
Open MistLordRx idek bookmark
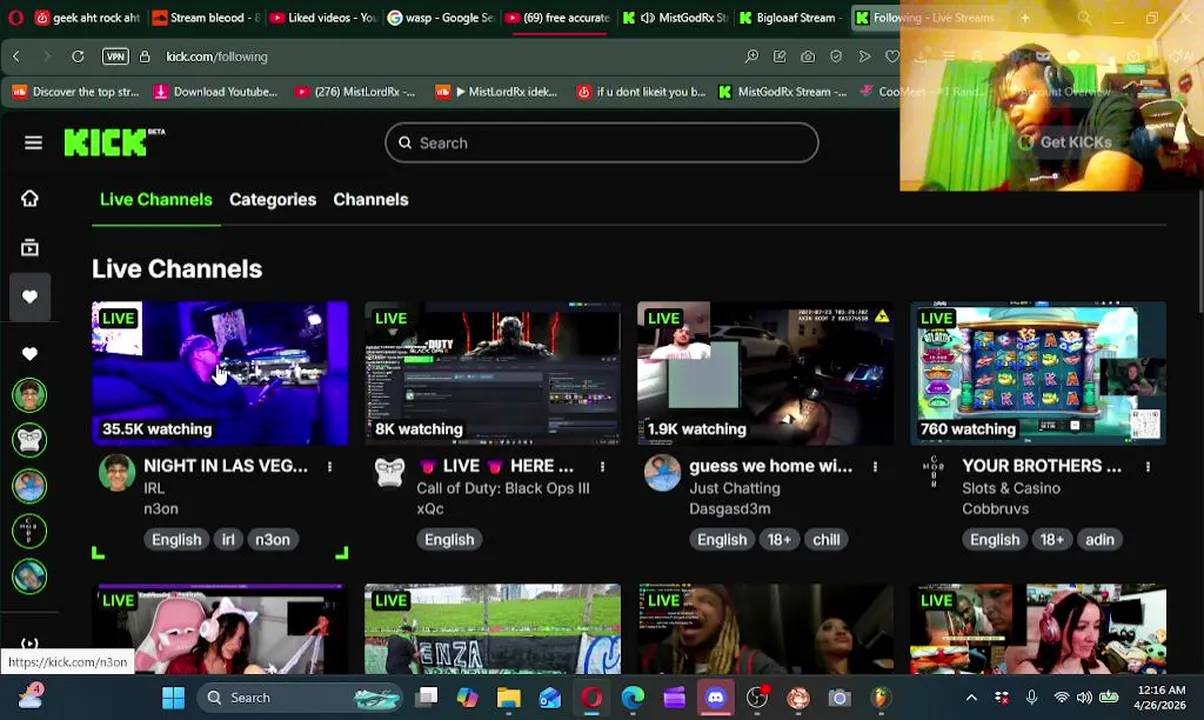click(497, 92)
